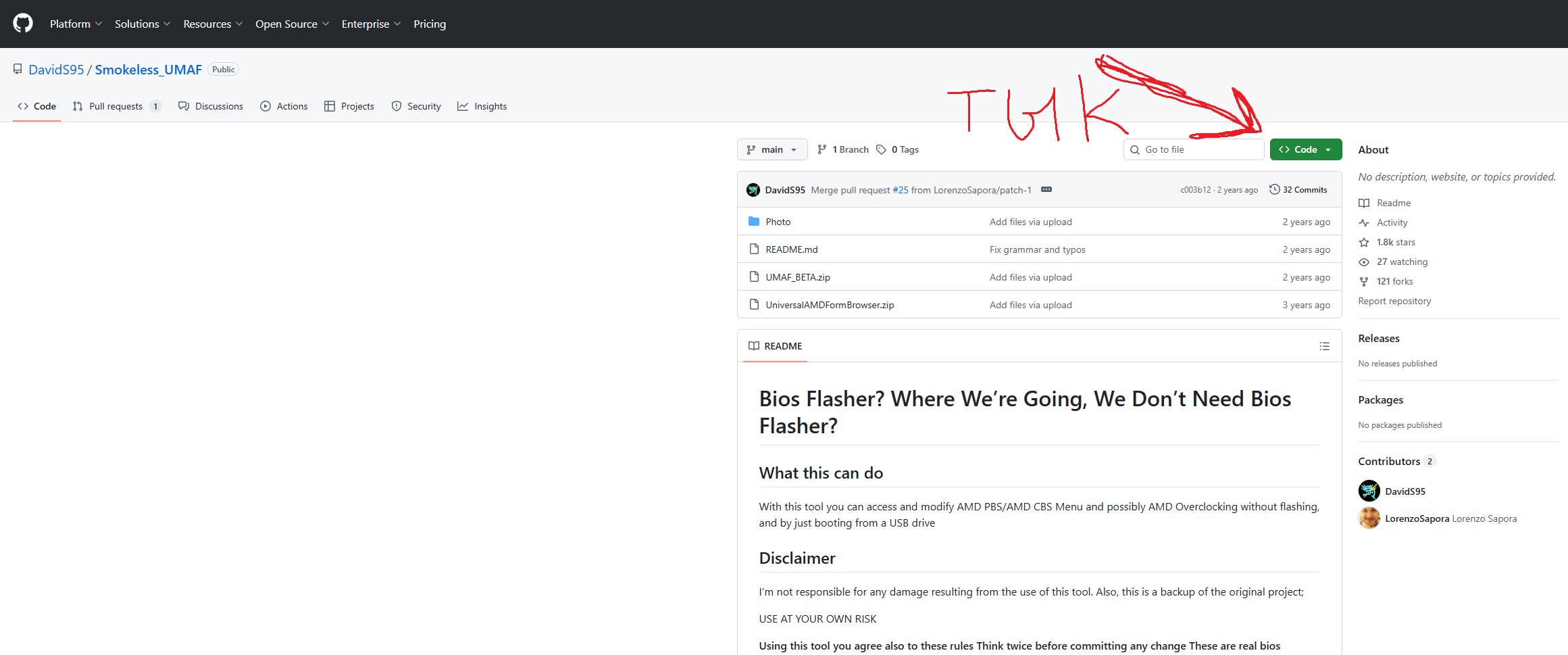1568x655 pixels.
Task: Click the branch icon beside 1 Branch
Action: [821, 149]
